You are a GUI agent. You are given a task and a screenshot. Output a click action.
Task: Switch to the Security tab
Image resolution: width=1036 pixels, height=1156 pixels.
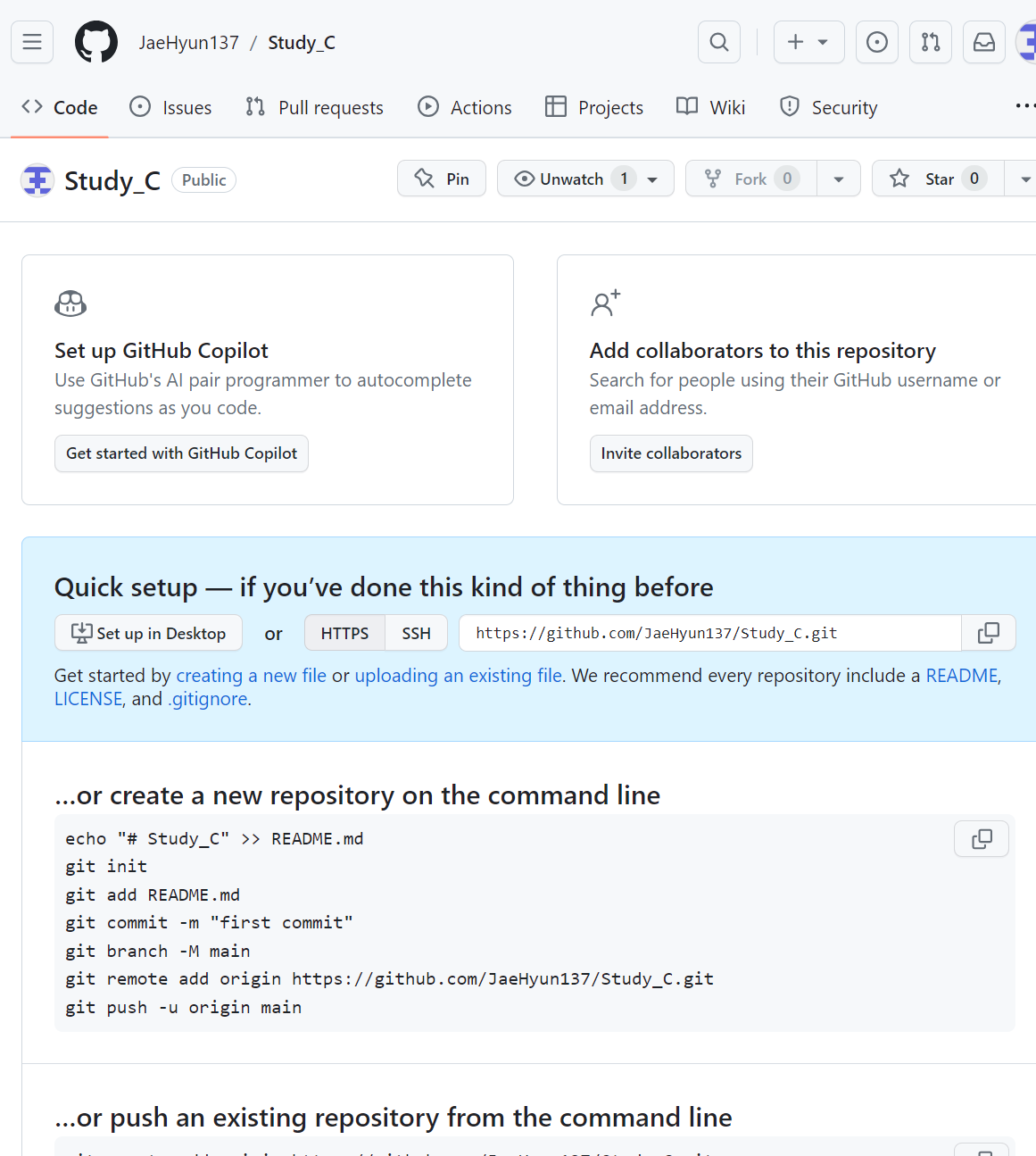[829, 107]
